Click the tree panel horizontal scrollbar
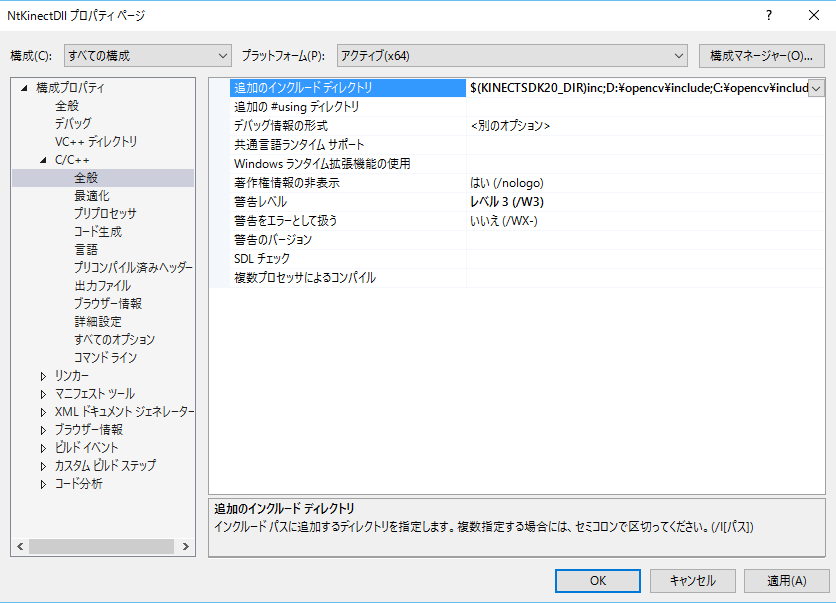Screen dimensions: 836x603 [100, 547]
